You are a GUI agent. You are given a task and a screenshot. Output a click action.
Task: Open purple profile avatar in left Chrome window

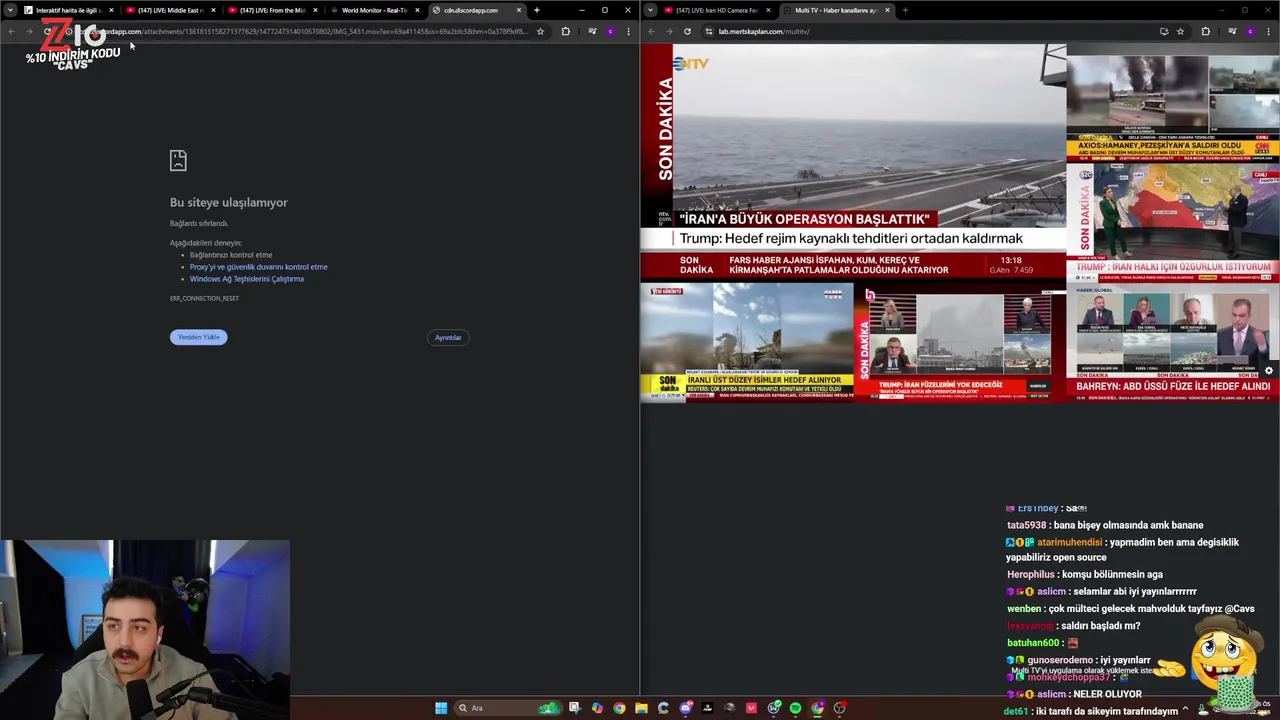(610, 31)
